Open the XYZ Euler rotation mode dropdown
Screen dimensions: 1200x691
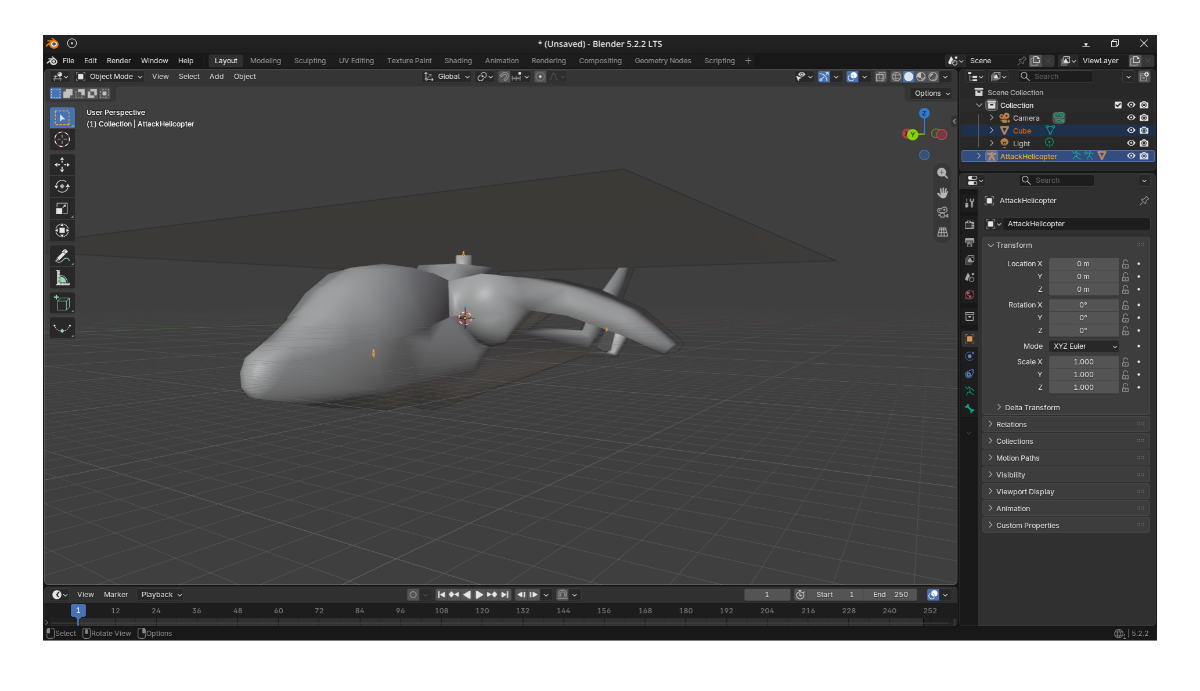(x=1084, y=346)
